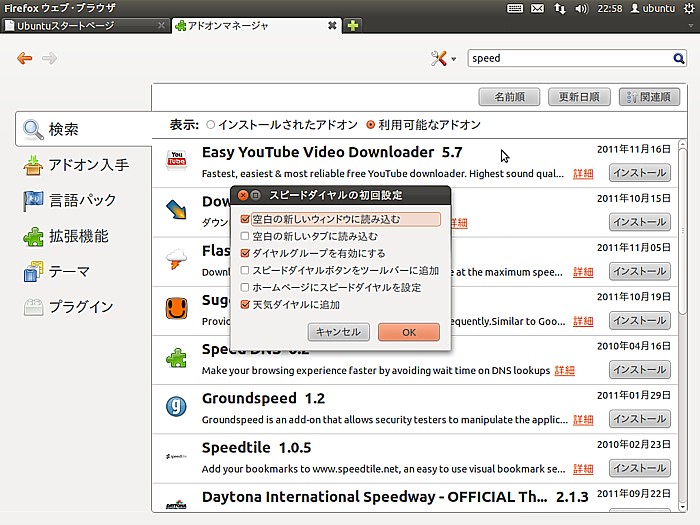Sort add-ons by 関連順
This screenshot has height=525, width=700.
650,97
